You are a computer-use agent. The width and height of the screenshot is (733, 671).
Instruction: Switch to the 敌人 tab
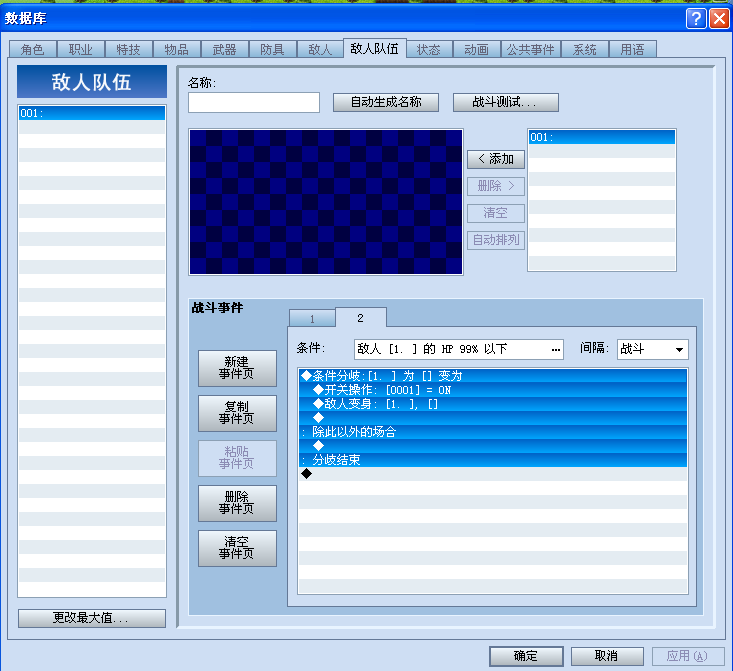coord(320,49)
